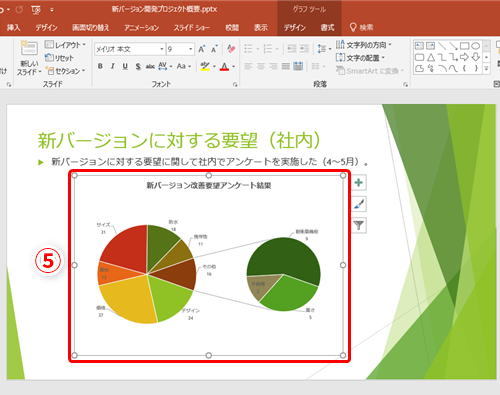Decrease the list indent level
This screenshot has width=500, height=395.
click(x=292, y=49)
